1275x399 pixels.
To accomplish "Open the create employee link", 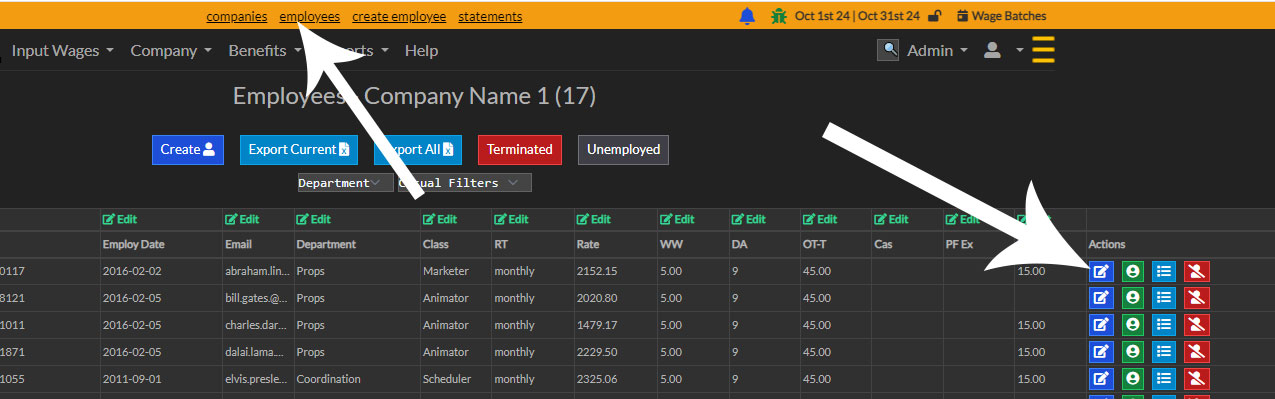I will (399, 16).
